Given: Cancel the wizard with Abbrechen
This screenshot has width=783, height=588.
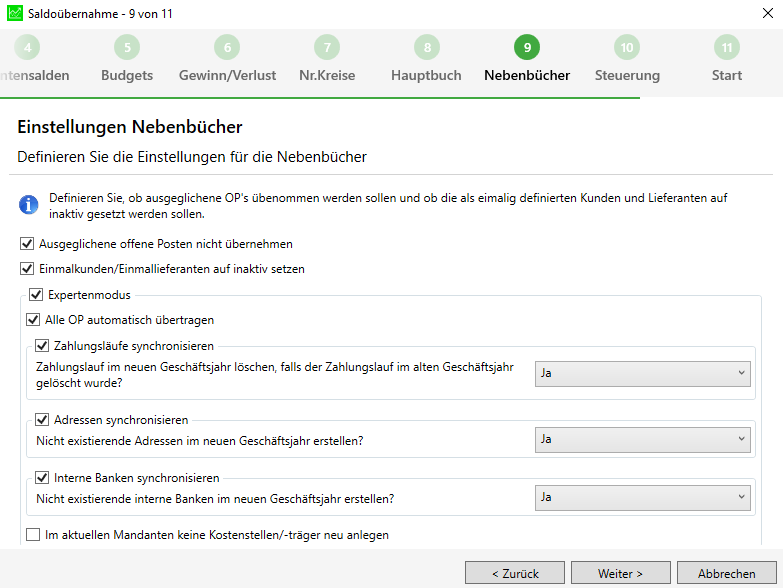Looking at the screenshot, I should coord(727,573).
